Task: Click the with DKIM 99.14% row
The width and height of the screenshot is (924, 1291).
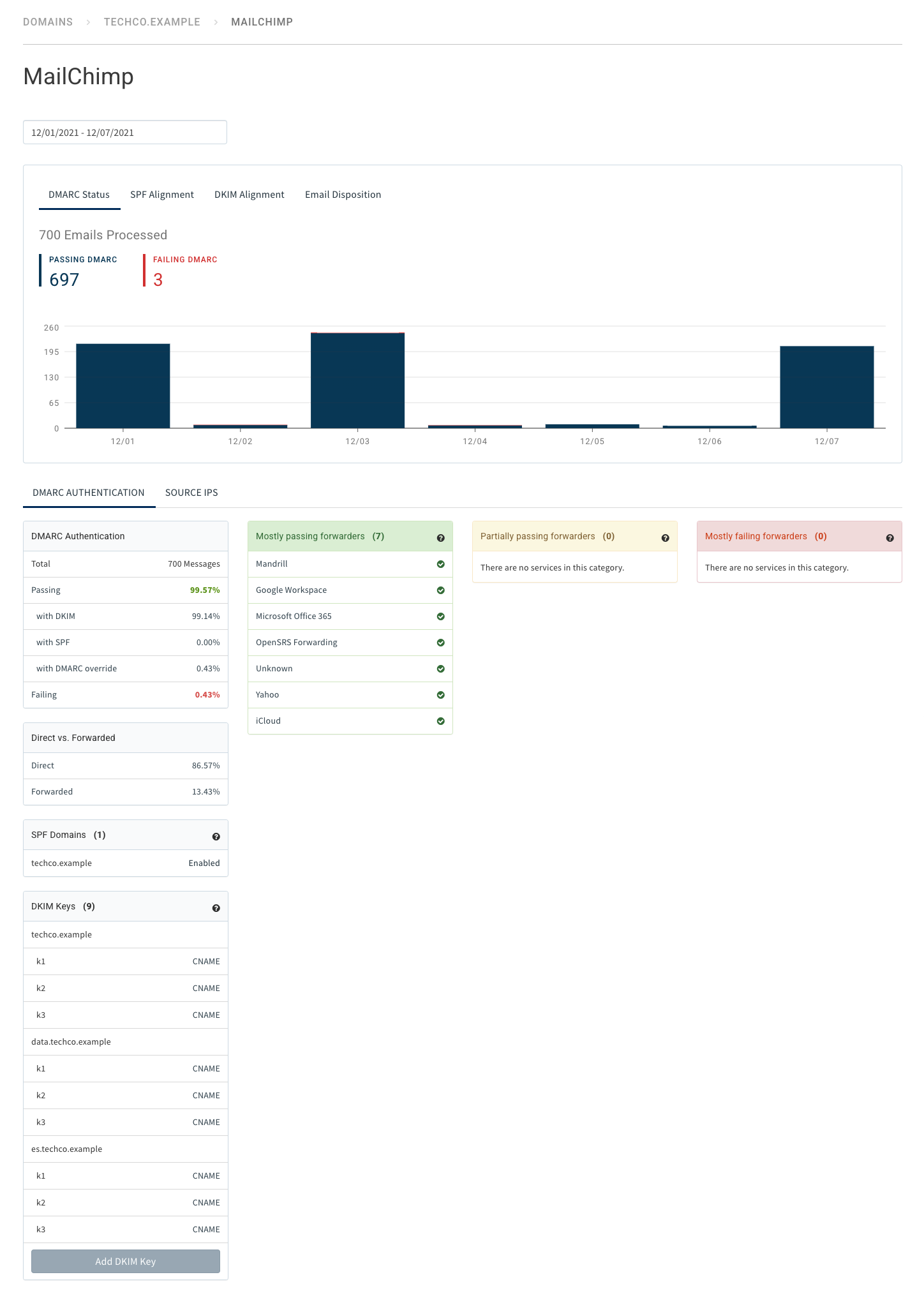Action: [126, 616]
